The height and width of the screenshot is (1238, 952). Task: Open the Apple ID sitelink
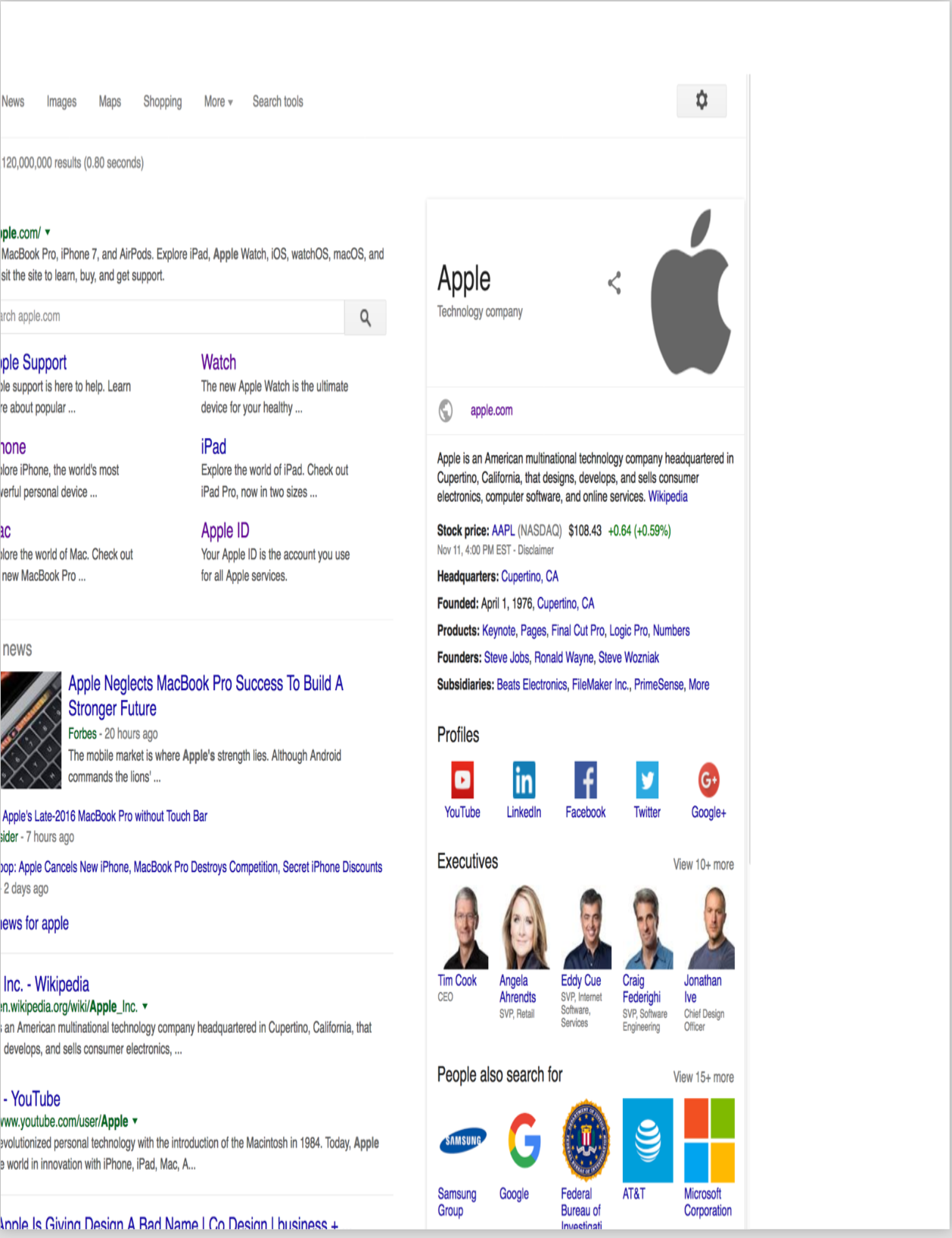(x=225, y=530)
